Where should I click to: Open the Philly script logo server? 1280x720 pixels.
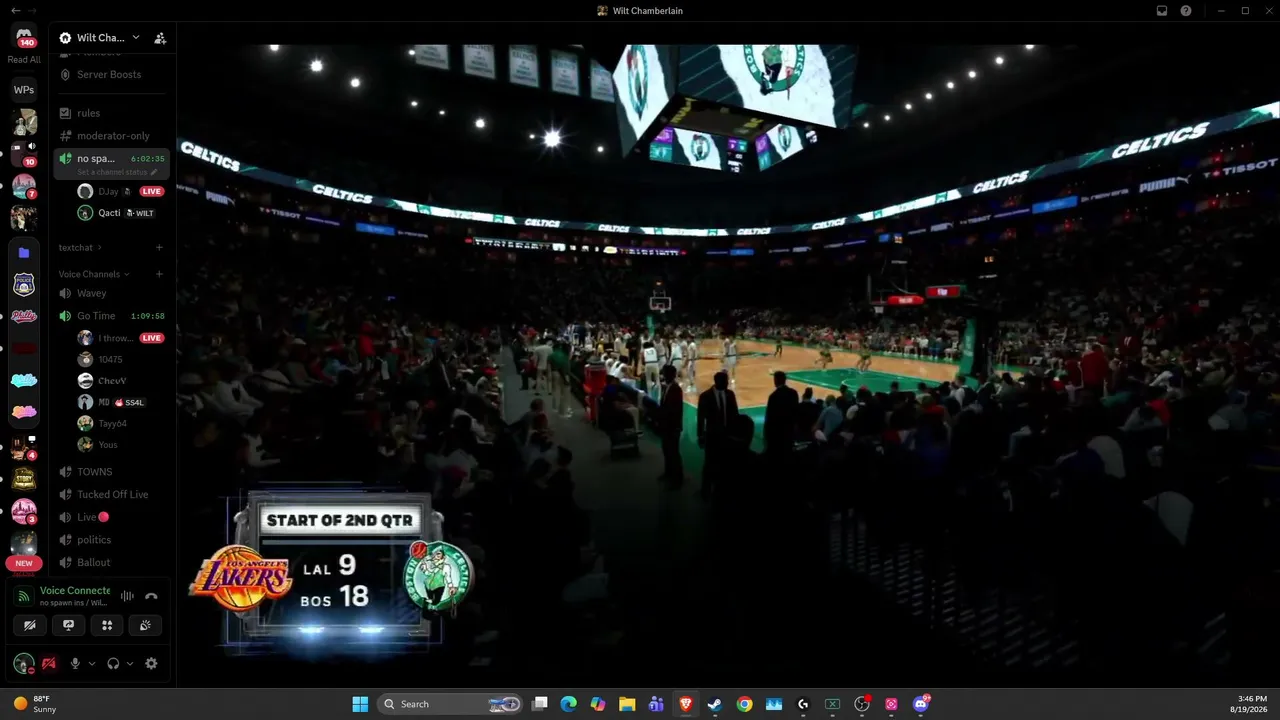tap(24, 316)
